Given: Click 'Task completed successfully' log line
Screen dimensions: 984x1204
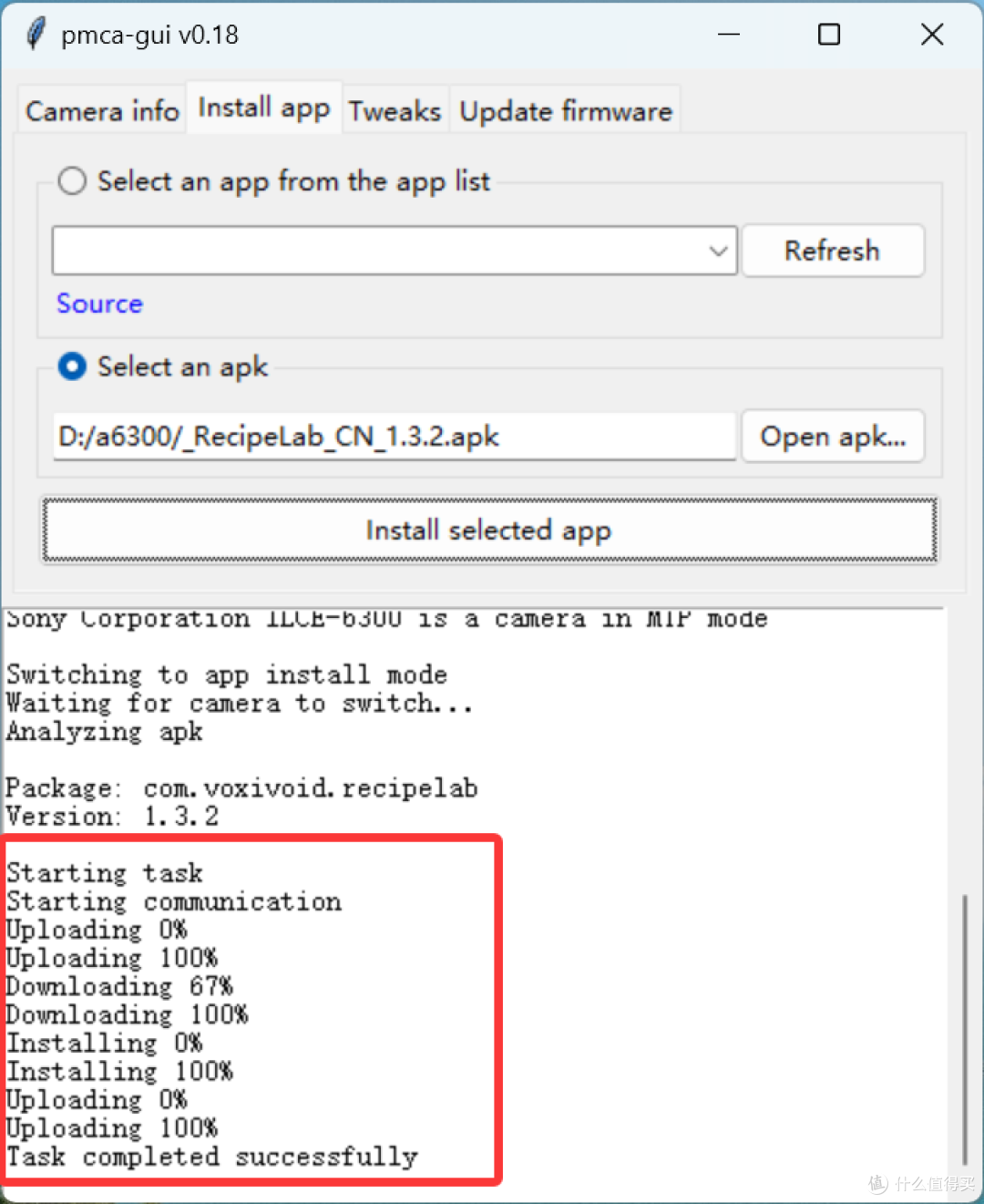Looking at the screenshot, I should (211, 1157).
